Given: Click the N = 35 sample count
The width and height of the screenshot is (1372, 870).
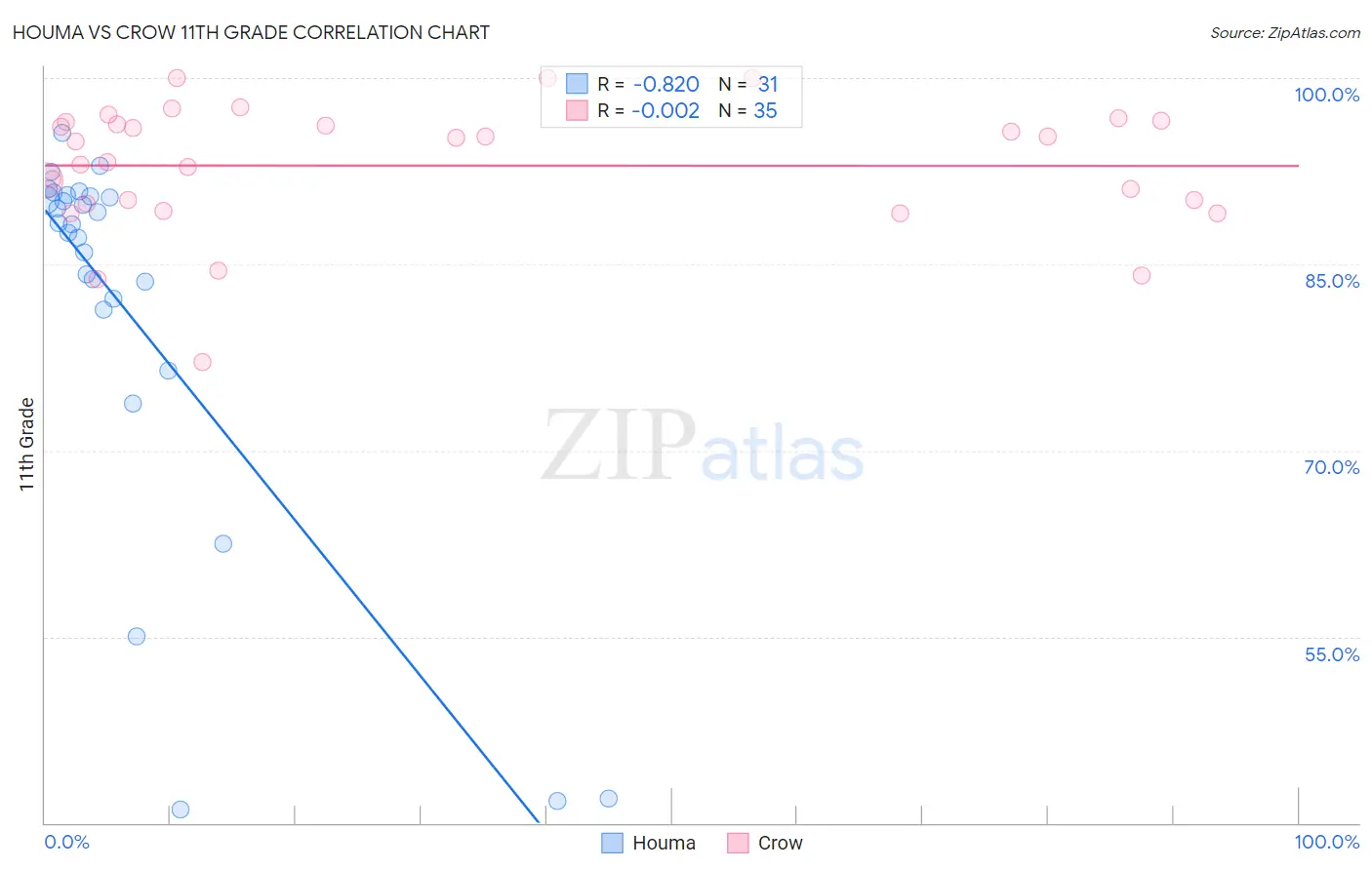Looking at the screenshot, I should (x=747, y=110).
